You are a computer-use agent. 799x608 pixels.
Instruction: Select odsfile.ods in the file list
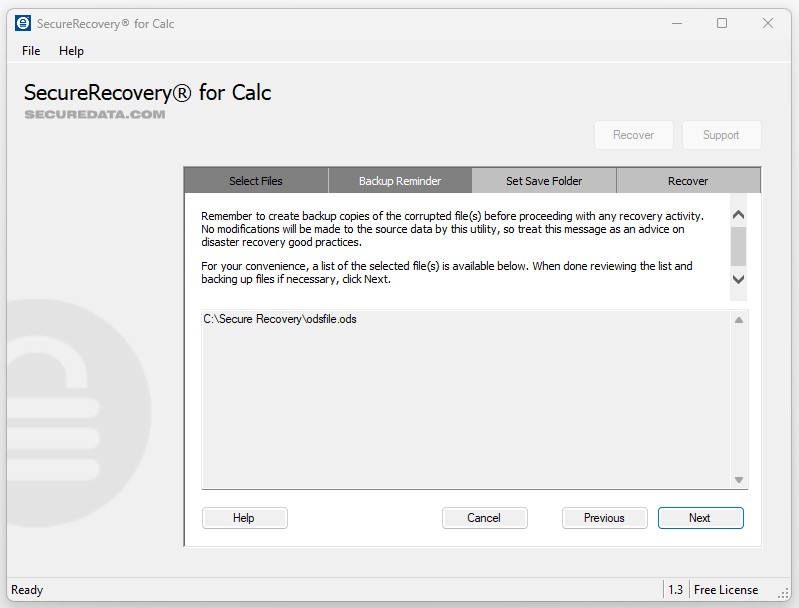(x=280, y=319)
